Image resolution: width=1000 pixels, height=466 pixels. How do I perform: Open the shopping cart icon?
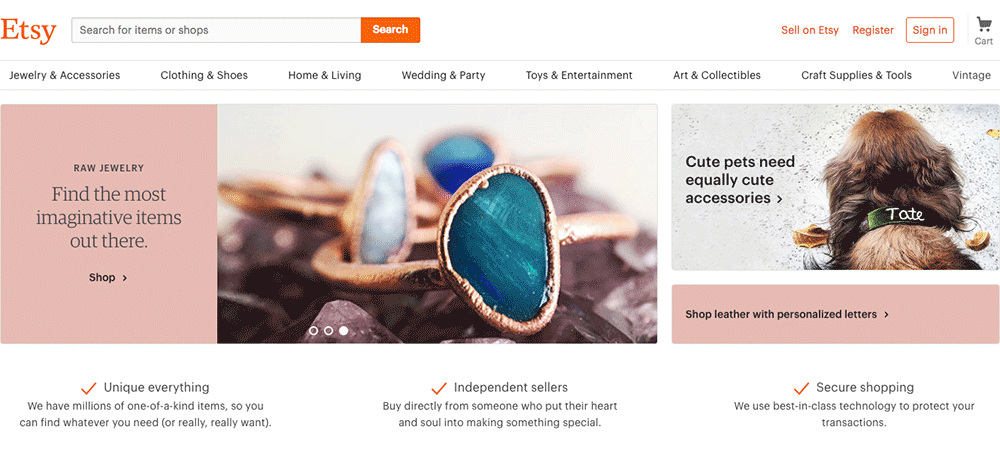[984, 26]
